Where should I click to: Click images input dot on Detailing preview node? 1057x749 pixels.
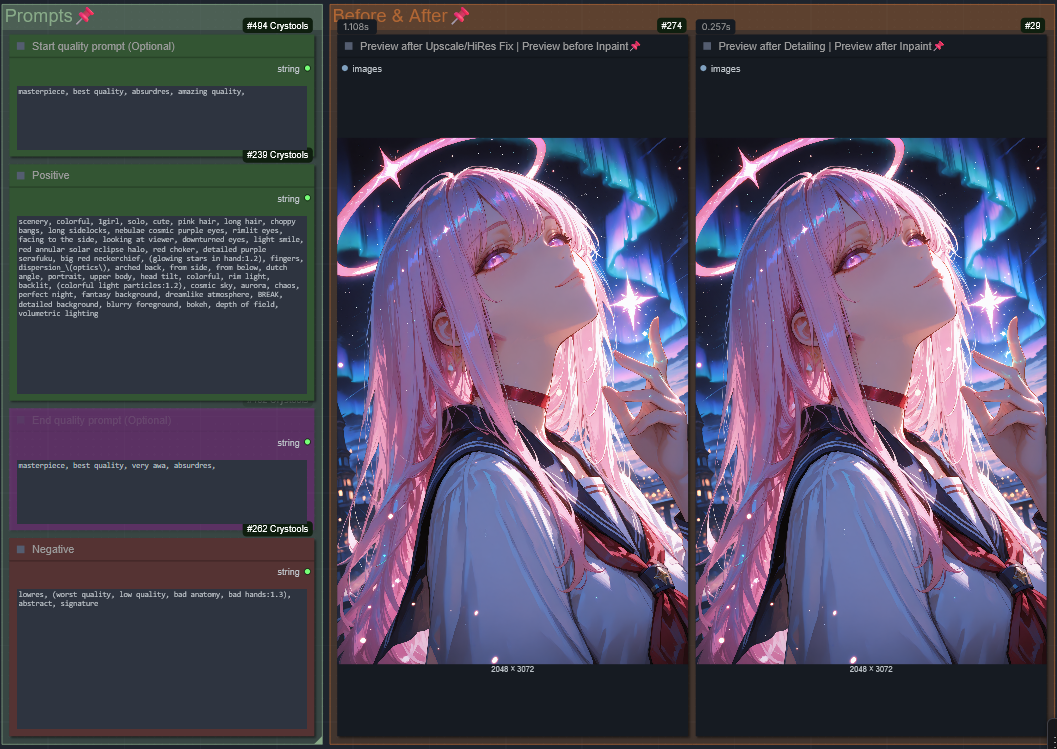[x=703, y=69]
